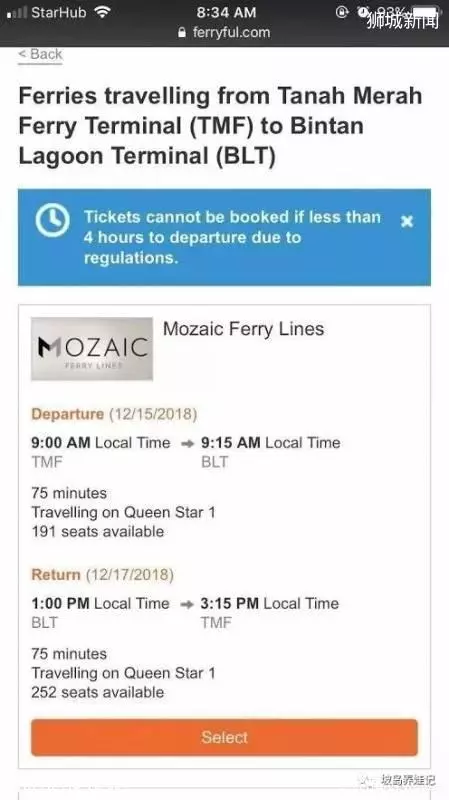
Task: Tap the Mozaic Ferry Lines title
Action: pyautogui.click(x=243, y=329)
